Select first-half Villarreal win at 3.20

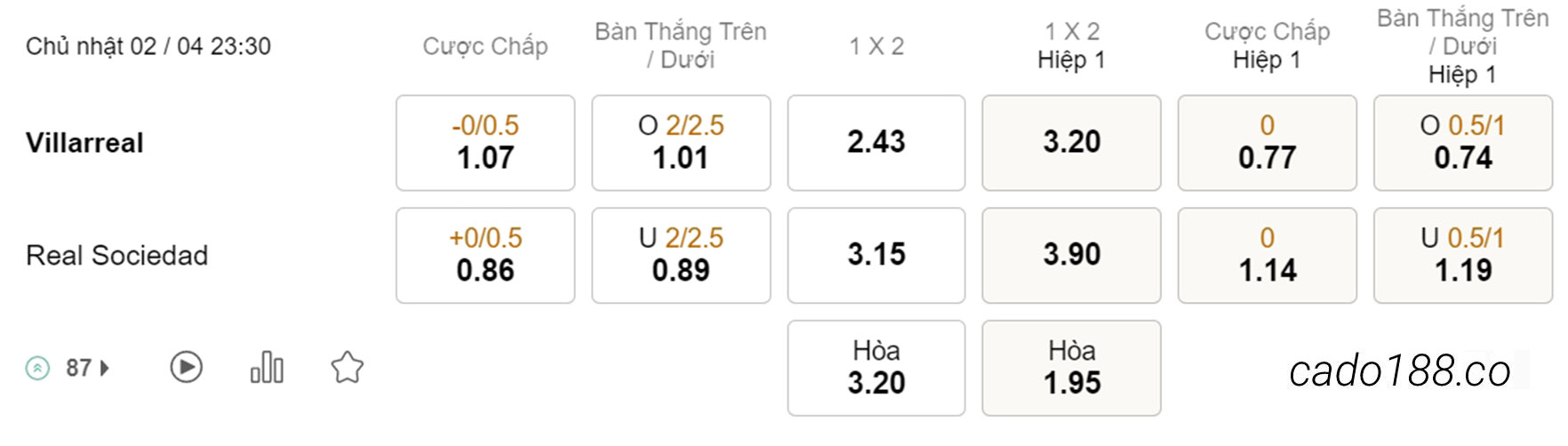1072,143
